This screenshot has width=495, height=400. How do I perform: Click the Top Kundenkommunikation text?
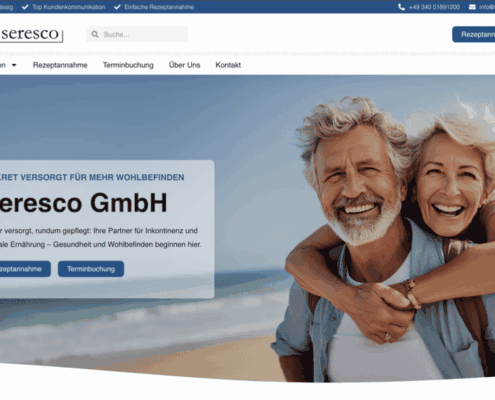69,7
